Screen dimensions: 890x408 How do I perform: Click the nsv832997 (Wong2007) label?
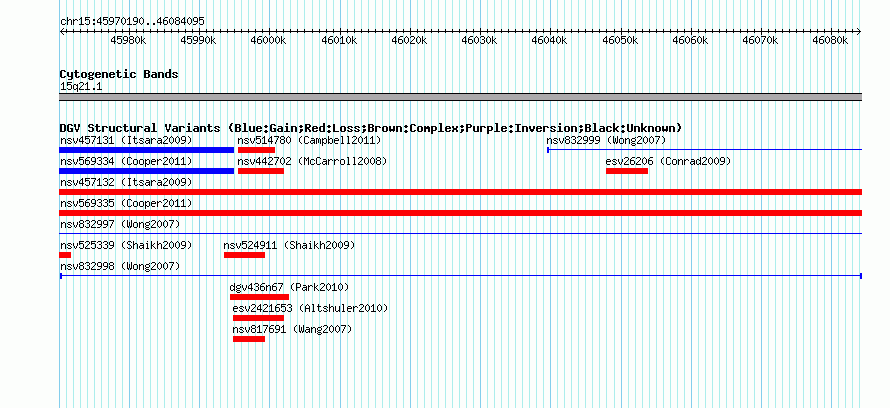click(120, 224)
